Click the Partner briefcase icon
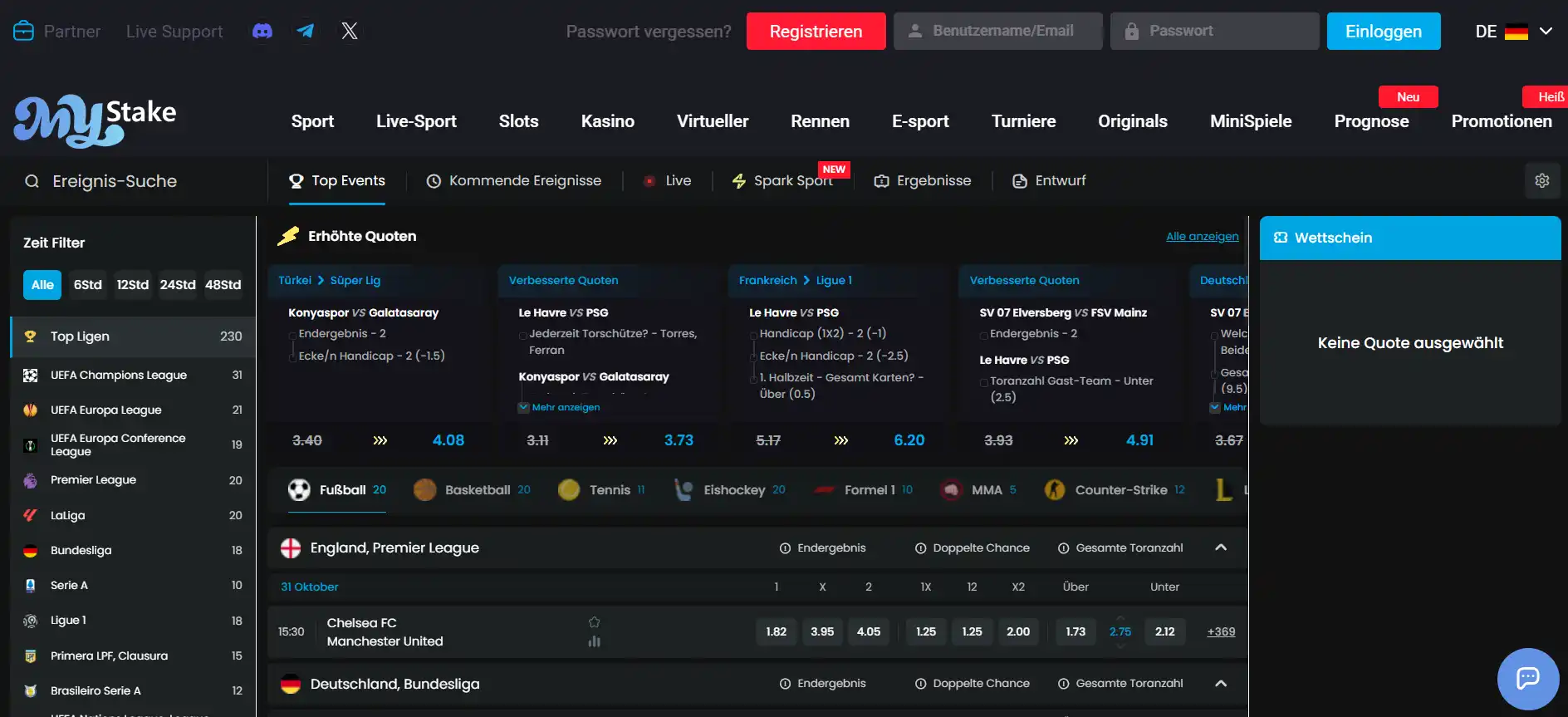The width and height of the screenshot is (1568, 717). 24,32
